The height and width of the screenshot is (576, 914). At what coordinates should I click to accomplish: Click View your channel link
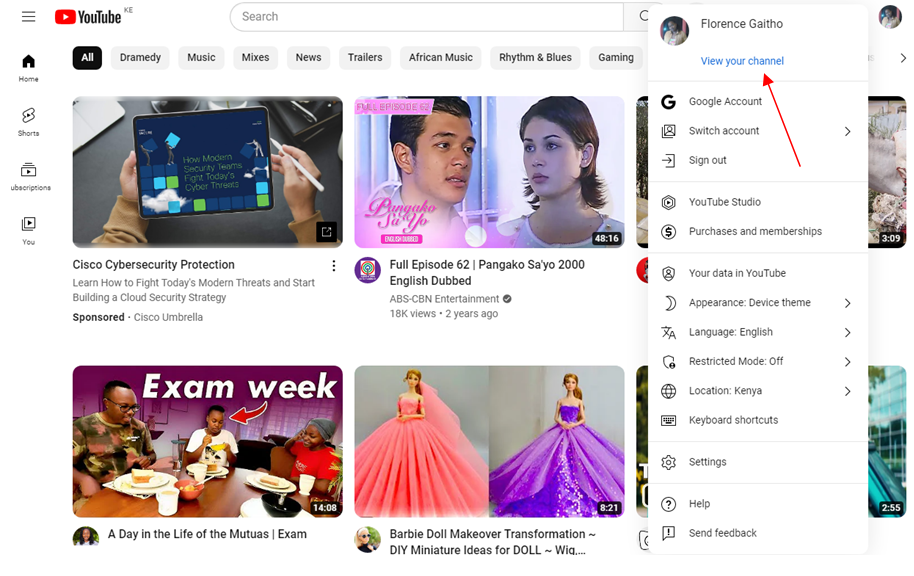[x=742, y=61]
